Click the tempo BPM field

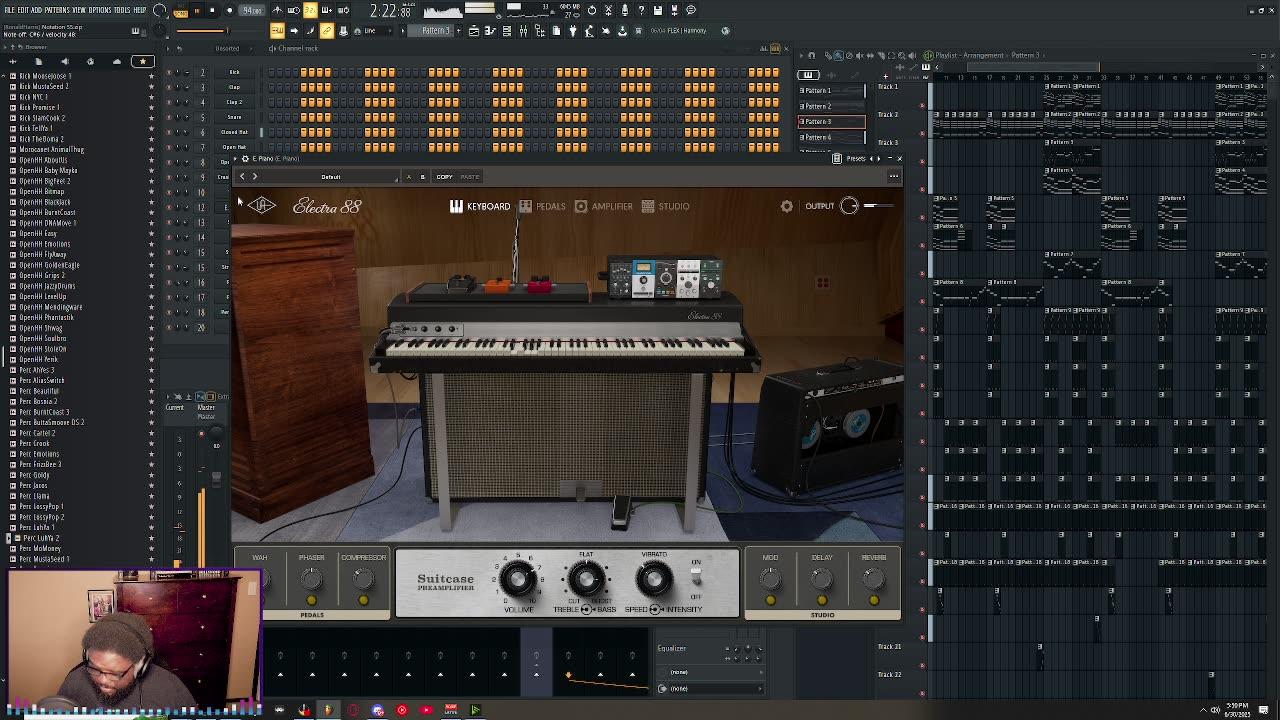point(253,10)
